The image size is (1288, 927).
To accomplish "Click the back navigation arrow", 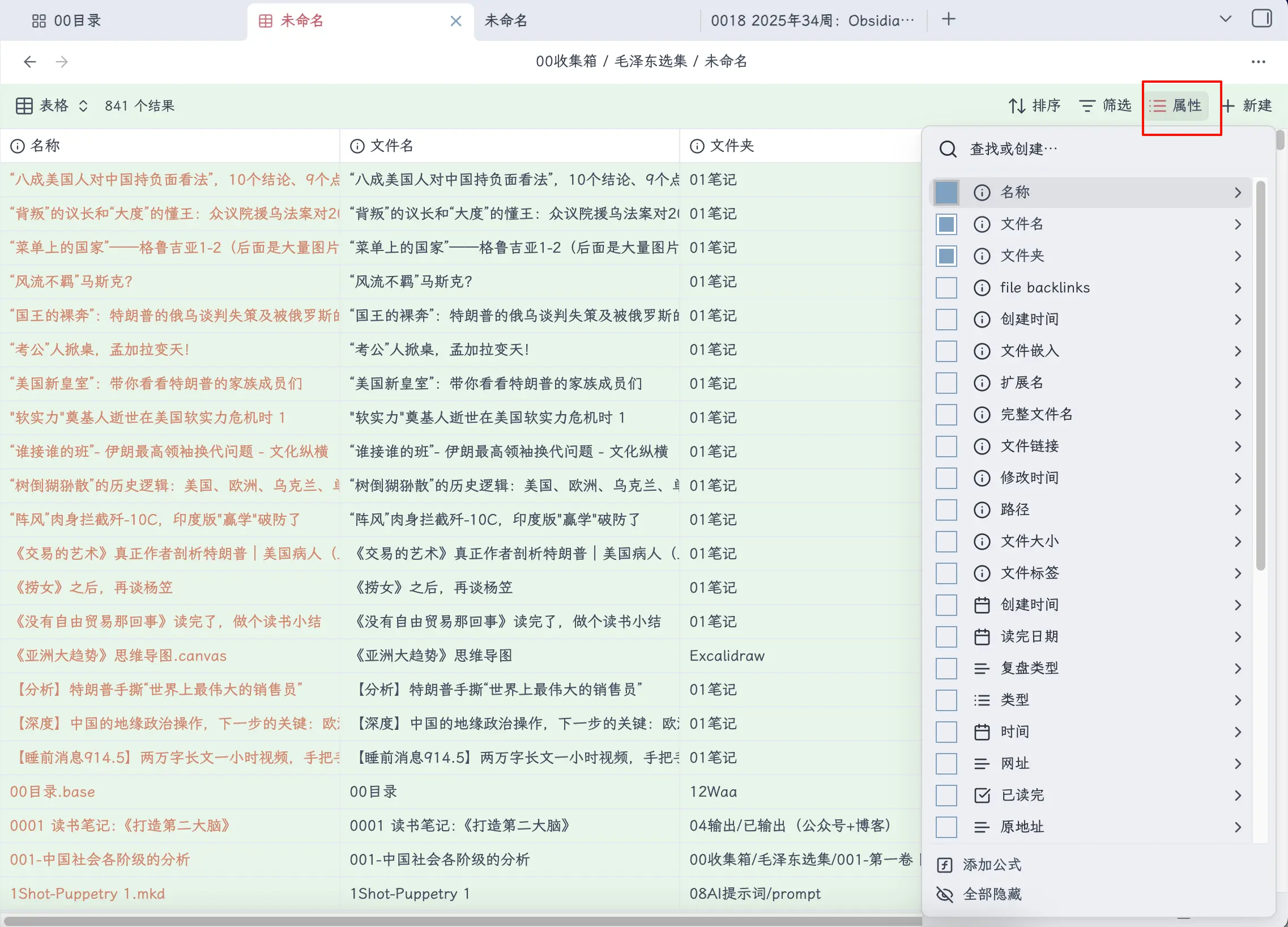I will click(x=29, y=61).
